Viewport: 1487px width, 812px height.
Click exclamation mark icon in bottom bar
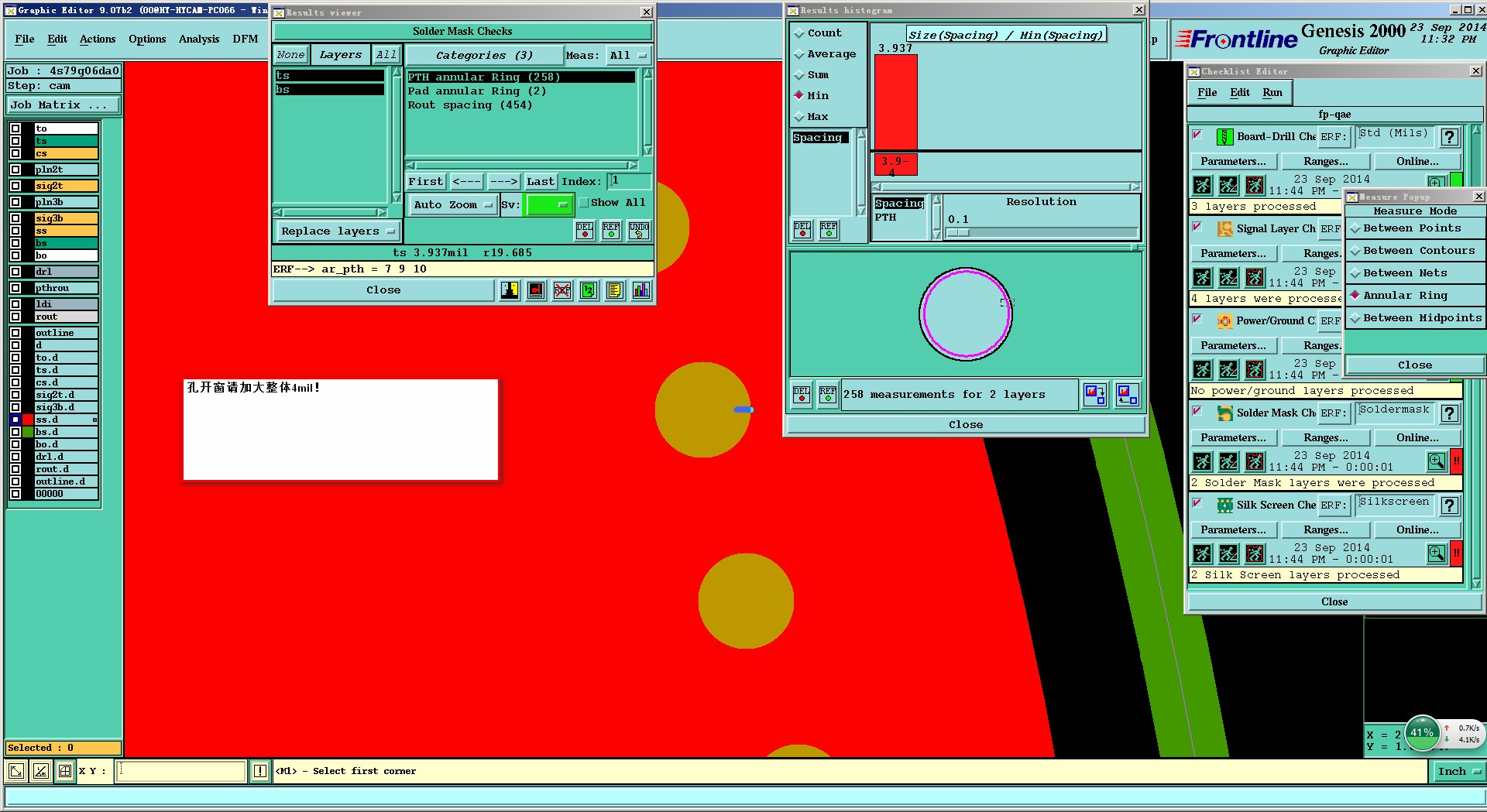point(260,771)
